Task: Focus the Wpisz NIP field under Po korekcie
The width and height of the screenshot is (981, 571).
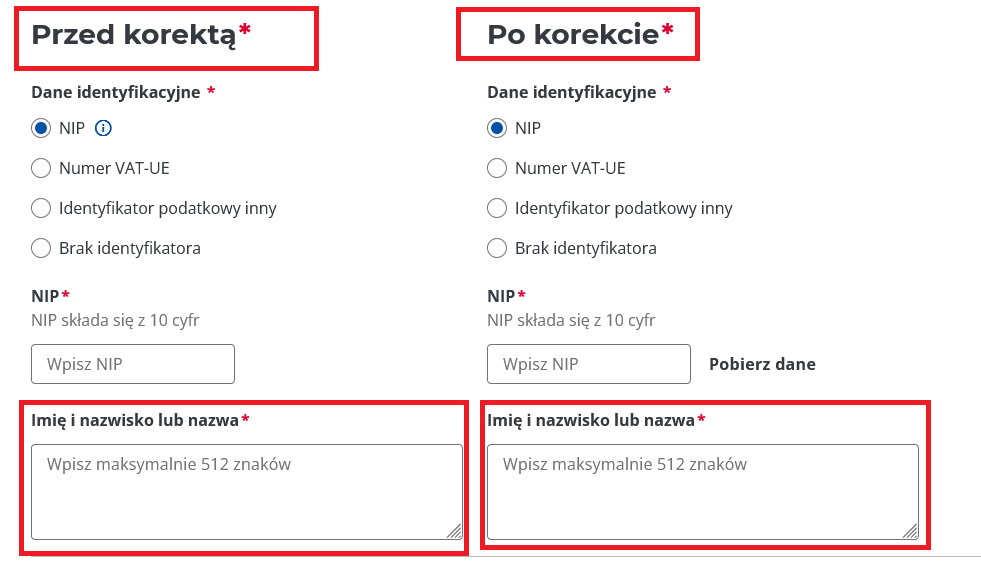Action: point(589,364)
